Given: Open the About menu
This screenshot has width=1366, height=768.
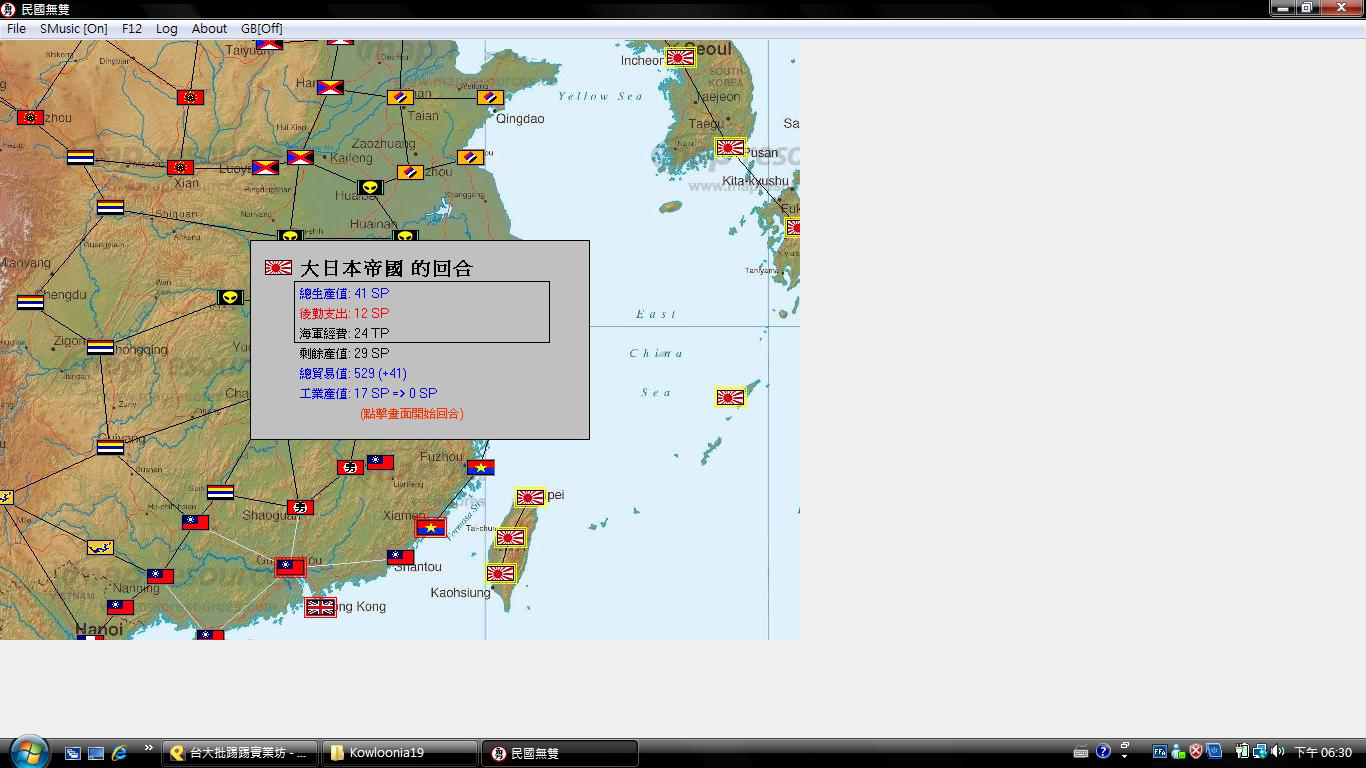Looking at the screenshot, I should 209,29.
